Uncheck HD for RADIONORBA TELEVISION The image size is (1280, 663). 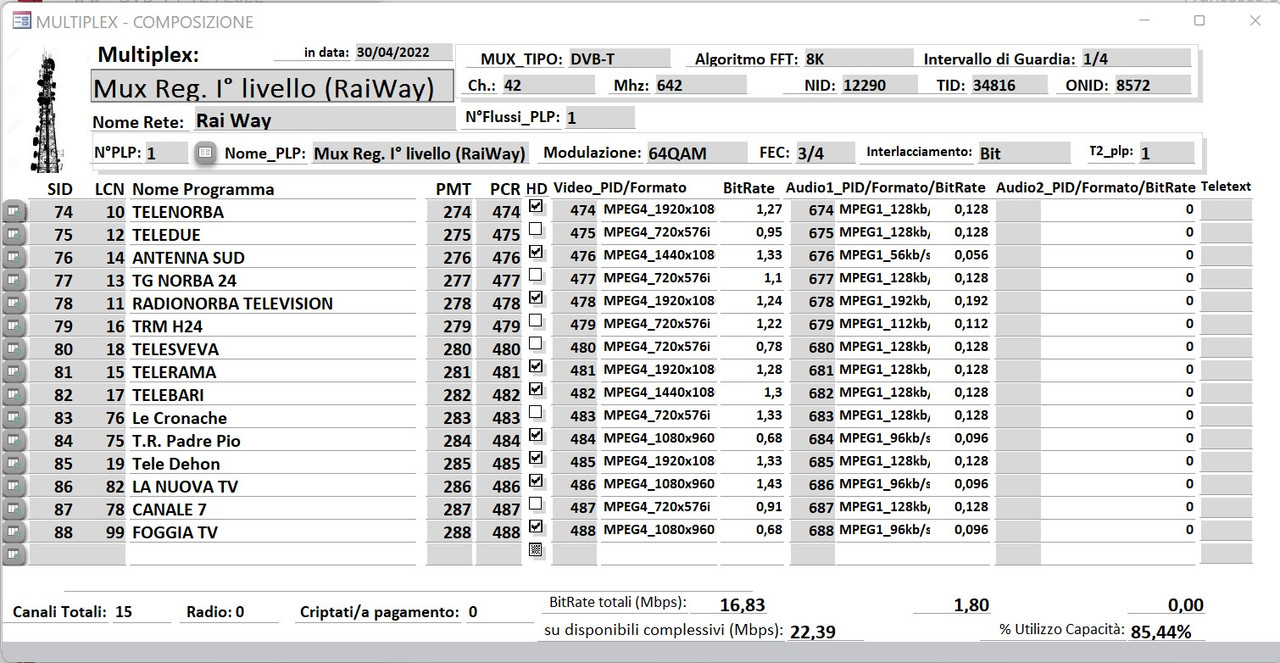pos(536,298)
